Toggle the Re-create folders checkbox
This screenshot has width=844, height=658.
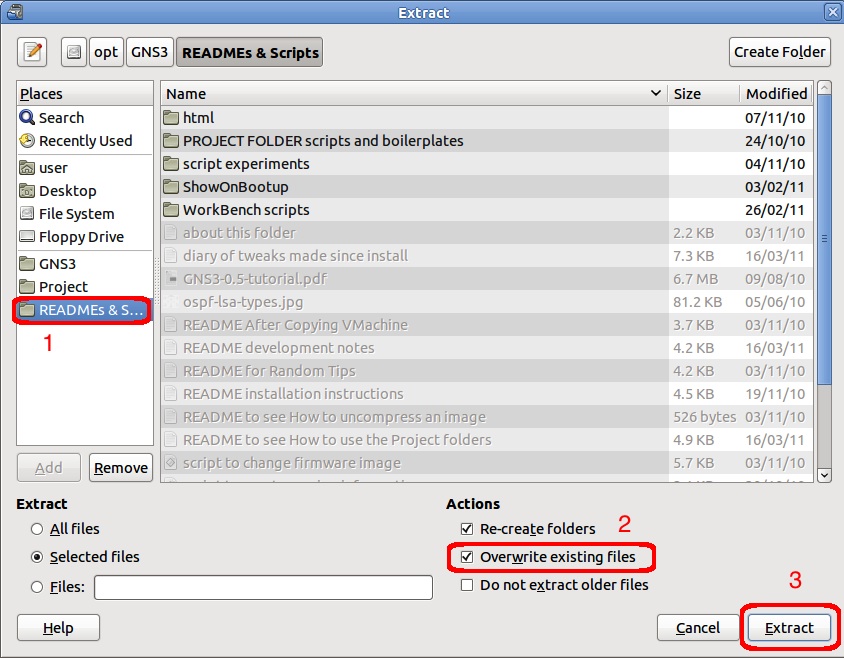point(466,529)
